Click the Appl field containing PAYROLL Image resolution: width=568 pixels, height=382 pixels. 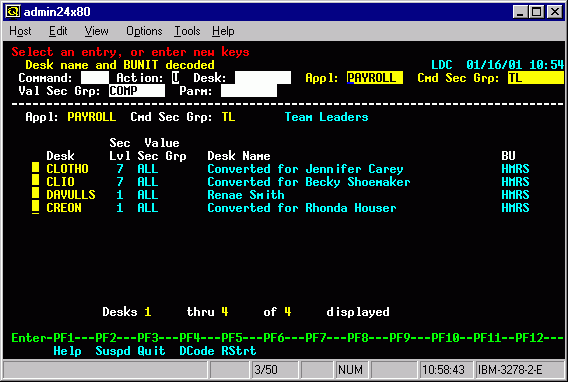point(375,77)
